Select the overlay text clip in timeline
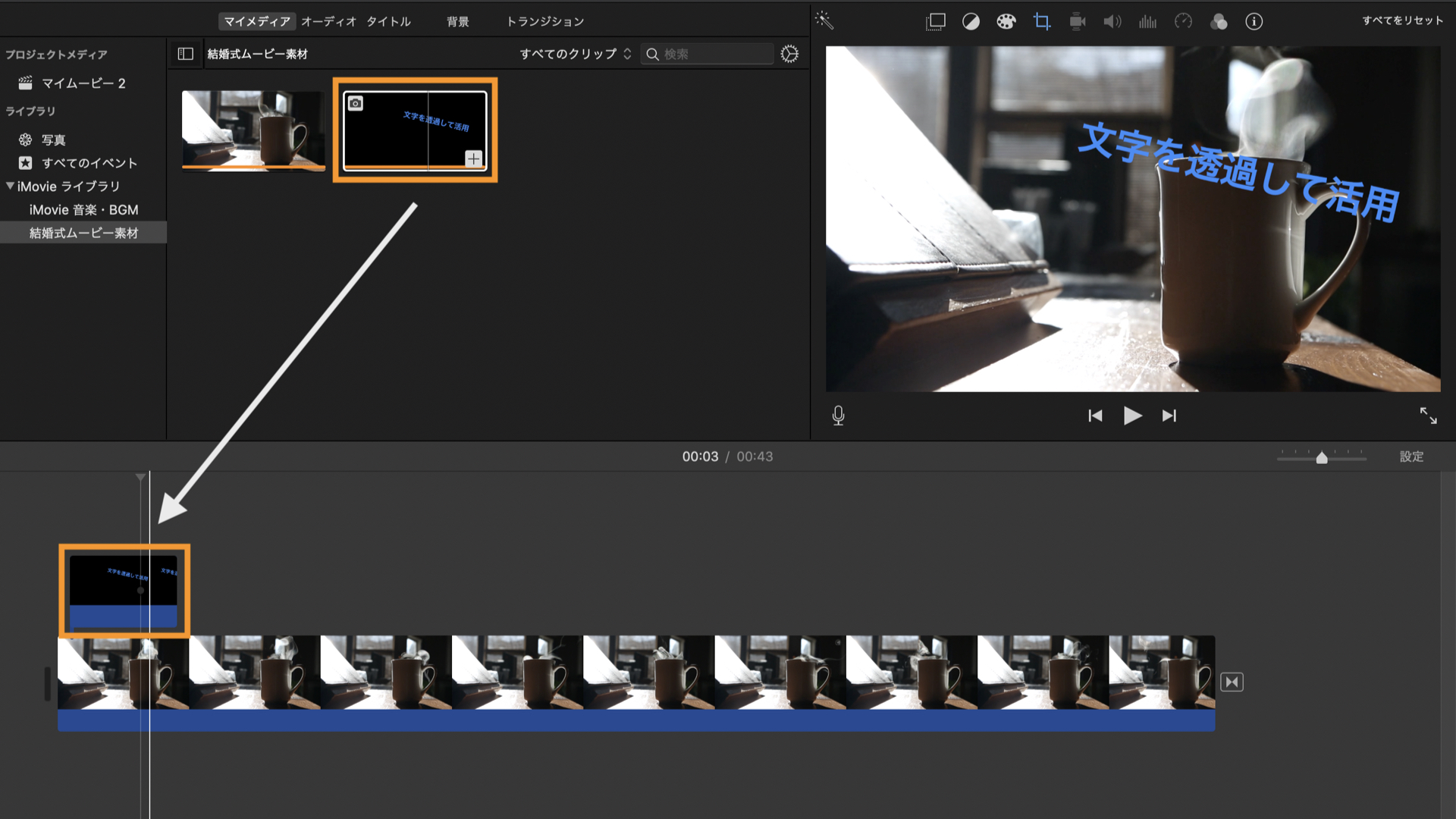The height and width of the screenshot is (819, 1456). [x=123, y=591]
